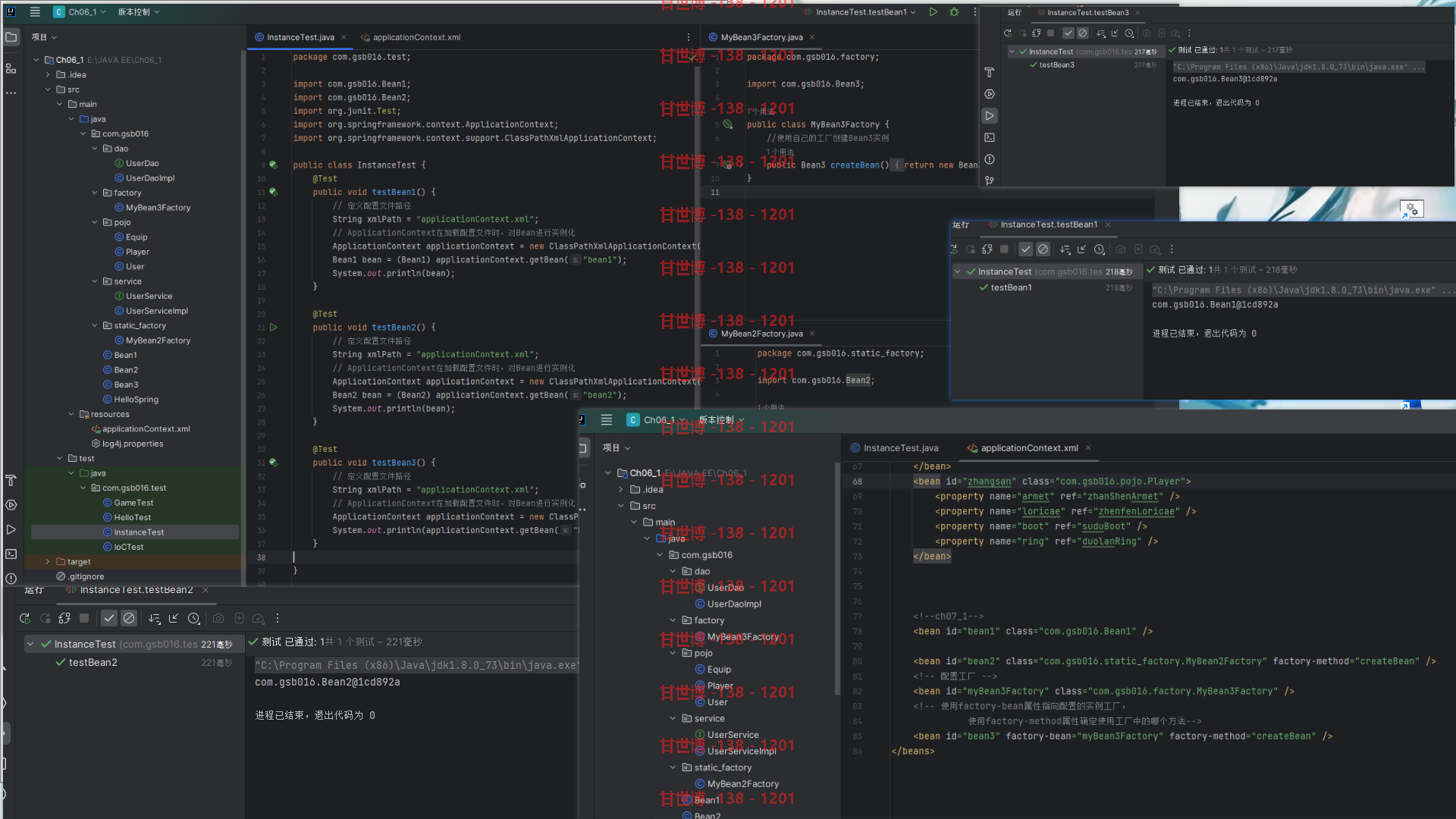Select the MyBean2Factory.java editor tab
Screen dimensions: 1456x819
[x=761, y=334]
